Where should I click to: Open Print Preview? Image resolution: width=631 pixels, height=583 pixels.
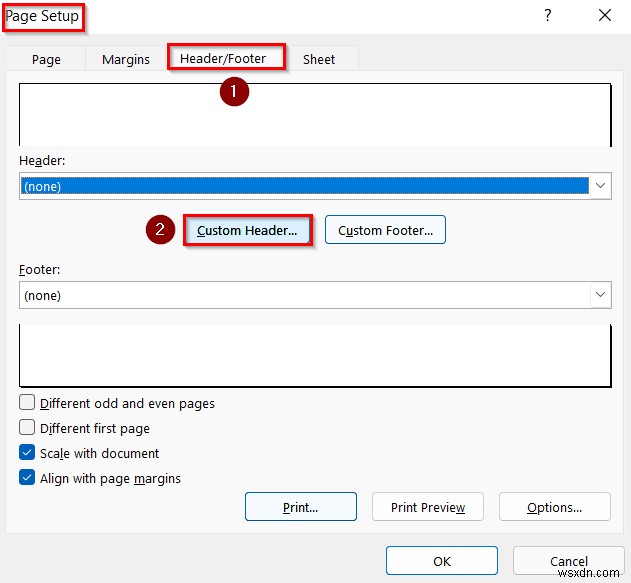[428, 507]
